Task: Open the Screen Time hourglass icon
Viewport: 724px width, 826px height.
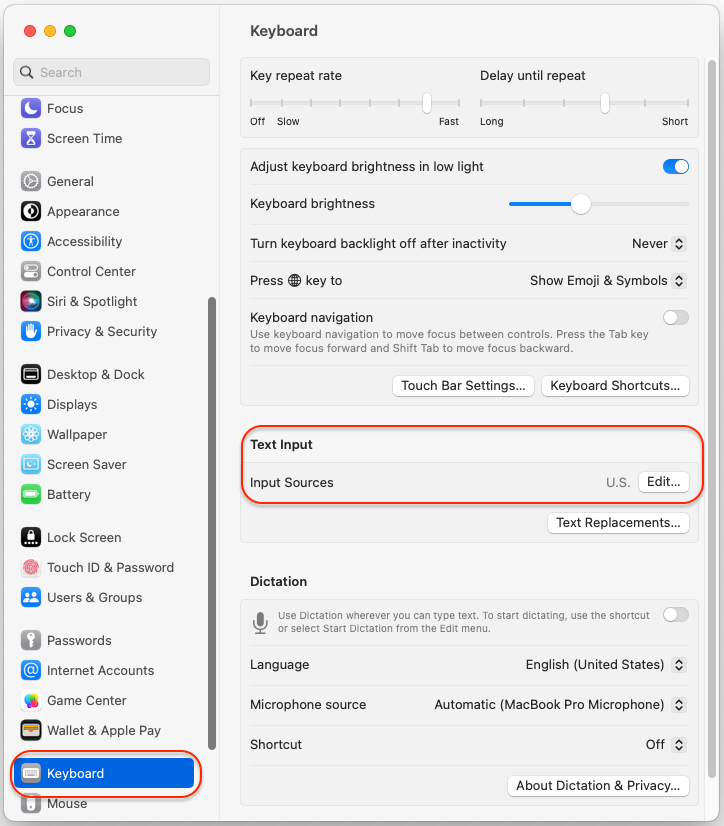Action: [x=31, y=138]
